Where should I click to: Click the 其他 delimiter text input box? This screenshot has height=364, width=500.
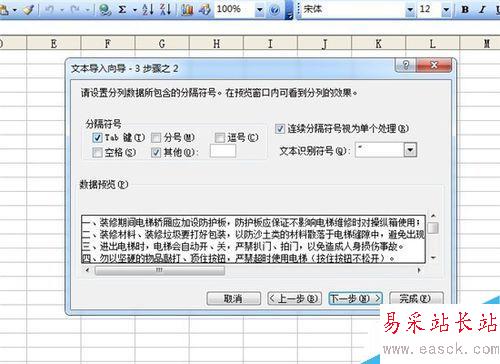(x=223, y=151)
